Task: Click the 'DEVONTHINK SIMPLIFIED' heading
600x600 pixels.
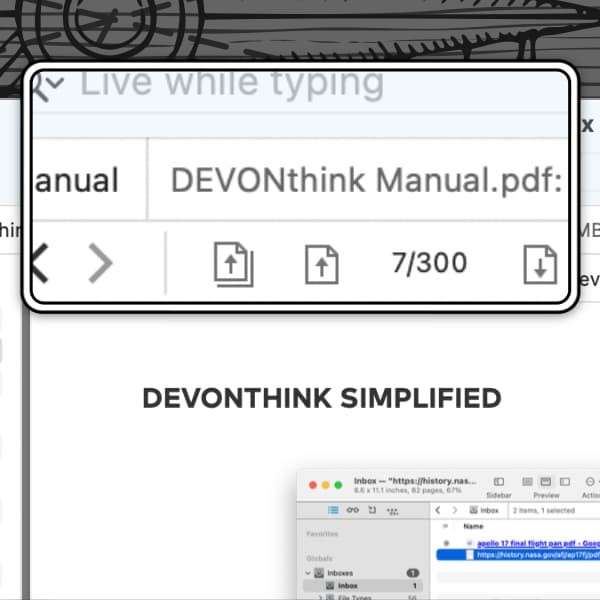Action: [321, 398]
